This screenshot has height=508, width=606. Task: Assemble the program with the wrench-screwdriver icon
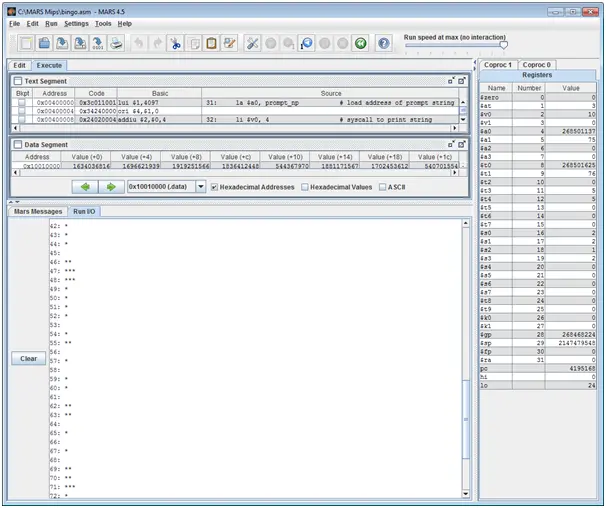point(252,43)
